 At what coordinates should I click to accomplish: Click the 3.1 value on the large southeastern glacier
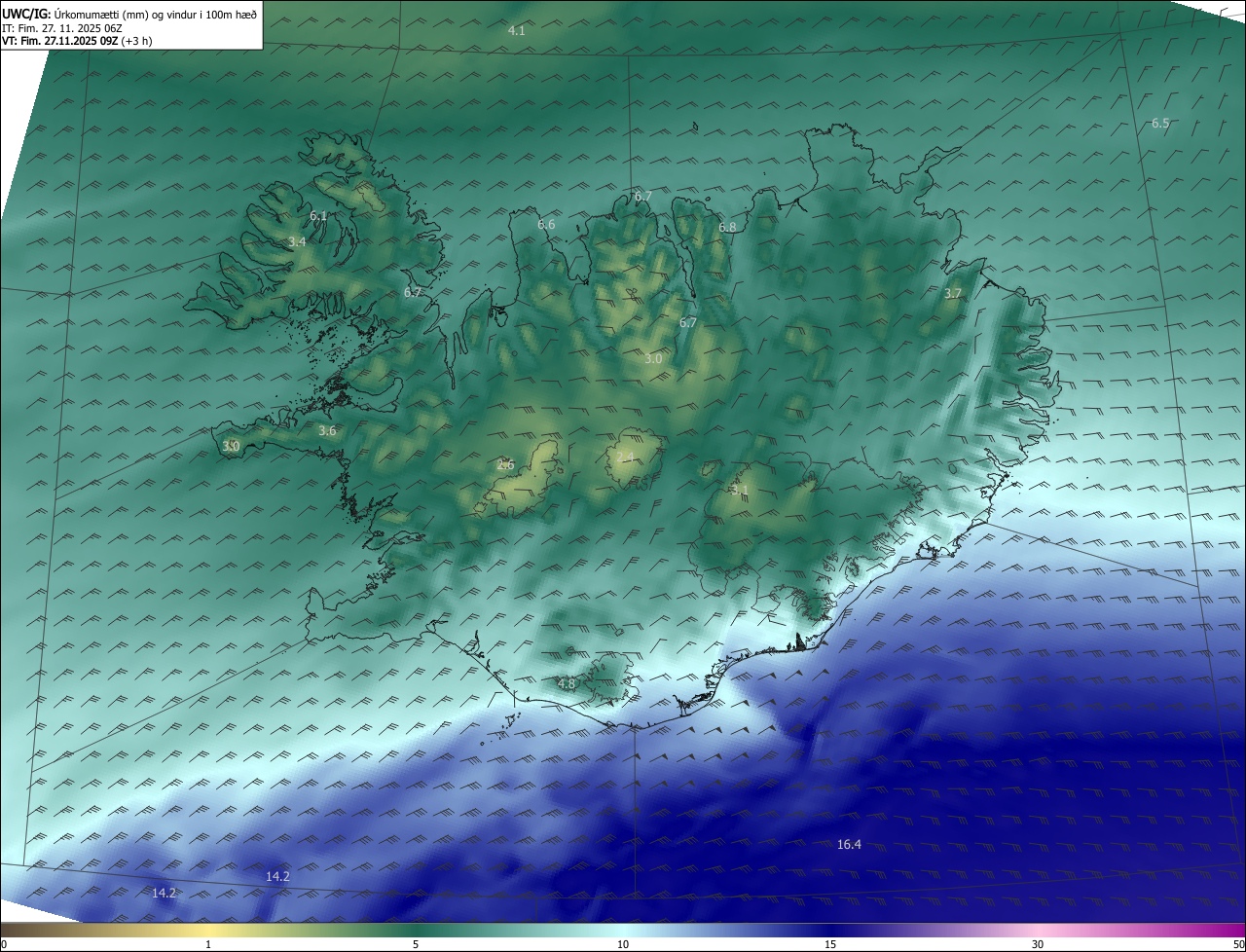[740, 491]
